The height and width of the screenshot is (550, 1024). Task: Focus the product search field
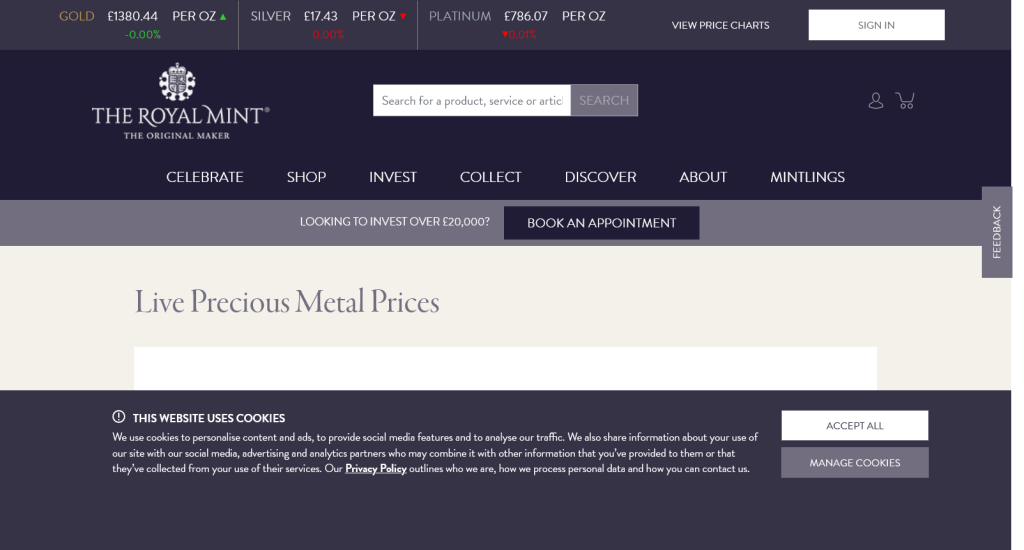471,100
